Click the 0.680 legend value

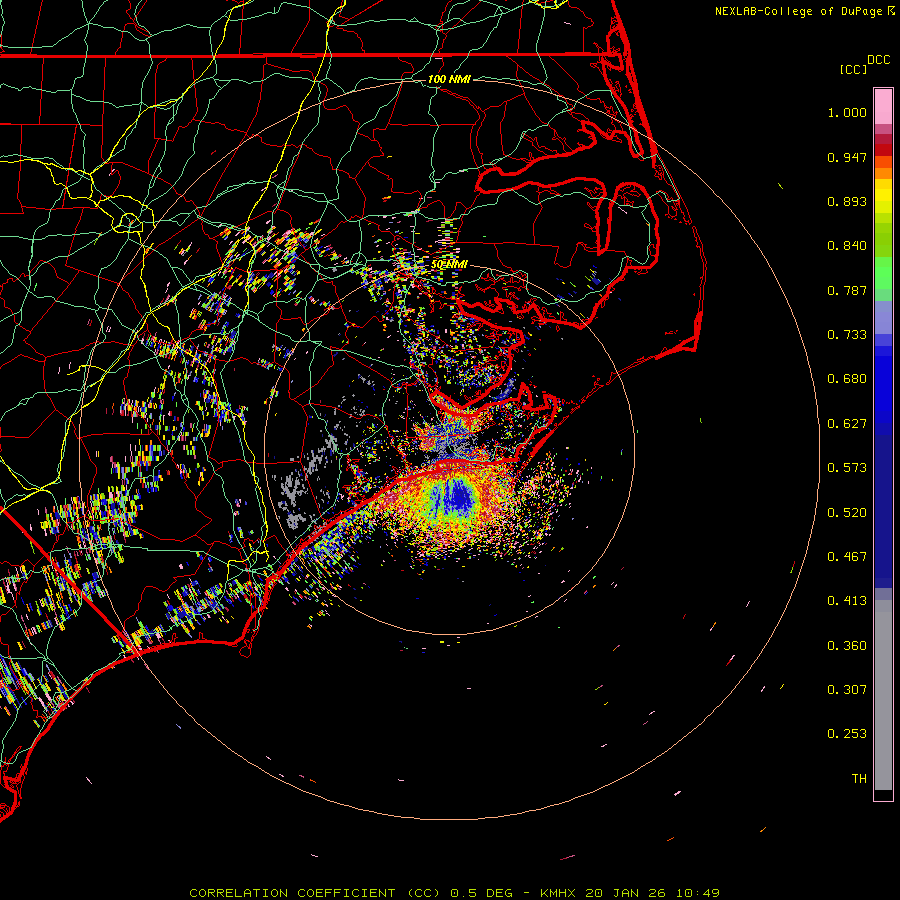coord(847,379)
